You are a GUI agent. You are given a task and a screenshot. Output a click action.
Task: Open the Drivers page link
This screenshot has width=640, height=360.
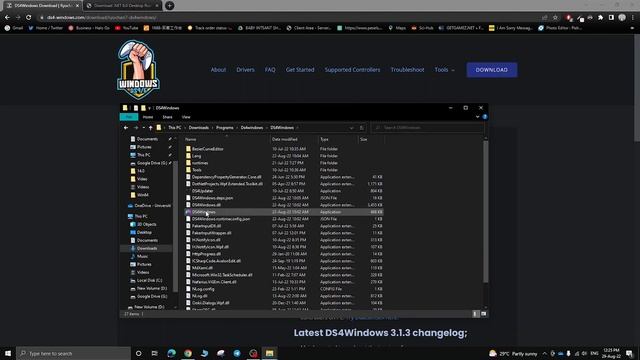[x=245, y=70]
